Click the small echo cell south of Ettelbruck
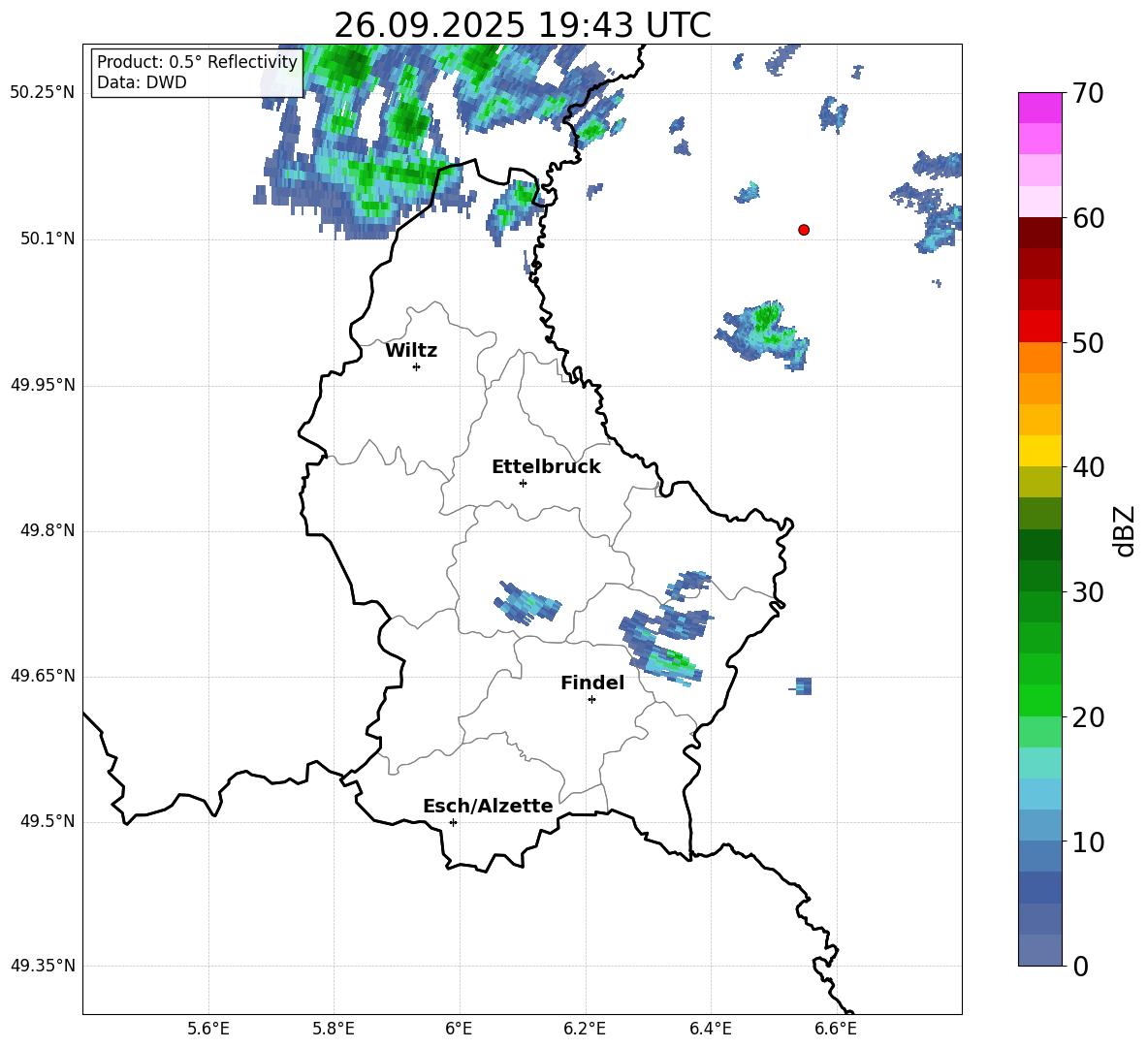Image resolution: width=1148 pixels, height=1048 pixels. coord(527,604)
